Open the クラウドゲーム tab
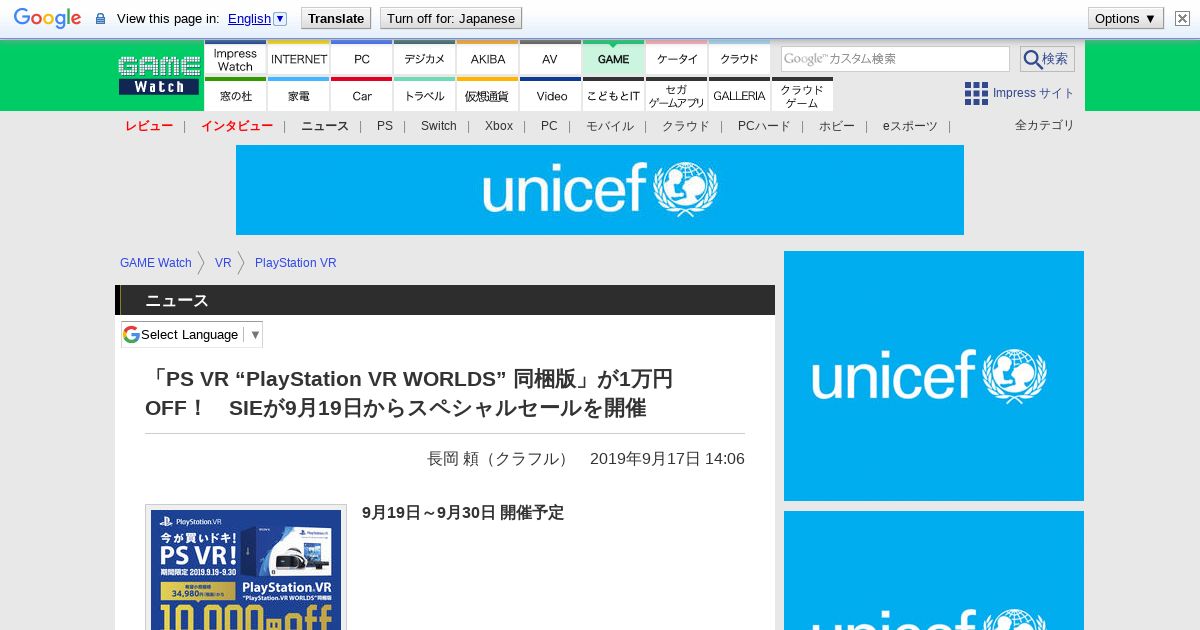 pos(802,95)
